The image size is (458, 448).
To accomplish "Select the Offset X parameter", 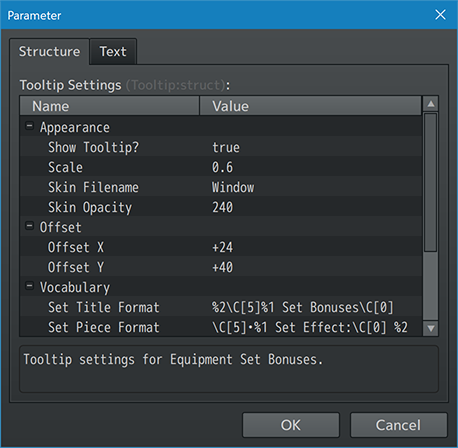I will point(76,247).
